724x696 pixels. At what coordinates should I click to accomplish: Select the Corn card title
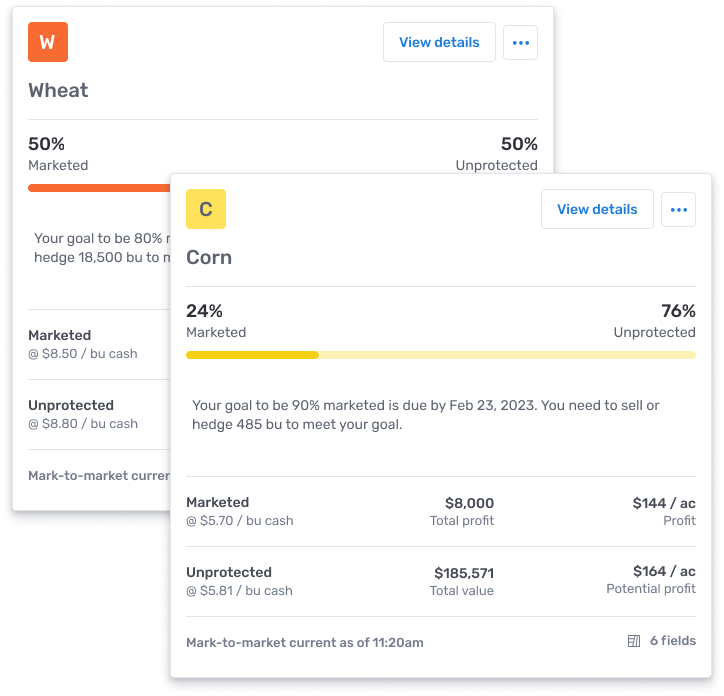pos(209,257)
